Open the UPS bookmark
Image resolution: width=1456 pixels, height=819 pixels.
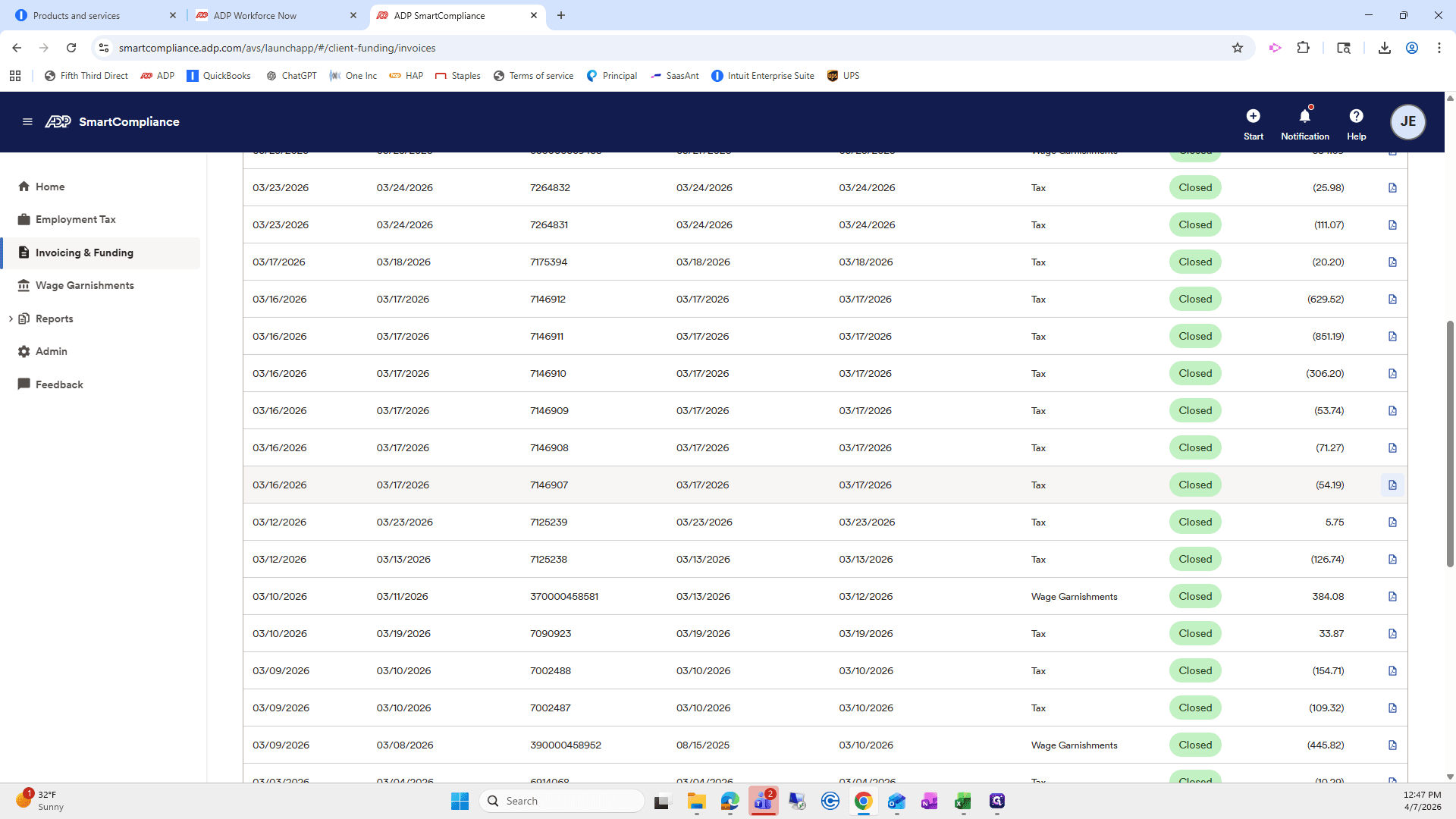[843, 76]
